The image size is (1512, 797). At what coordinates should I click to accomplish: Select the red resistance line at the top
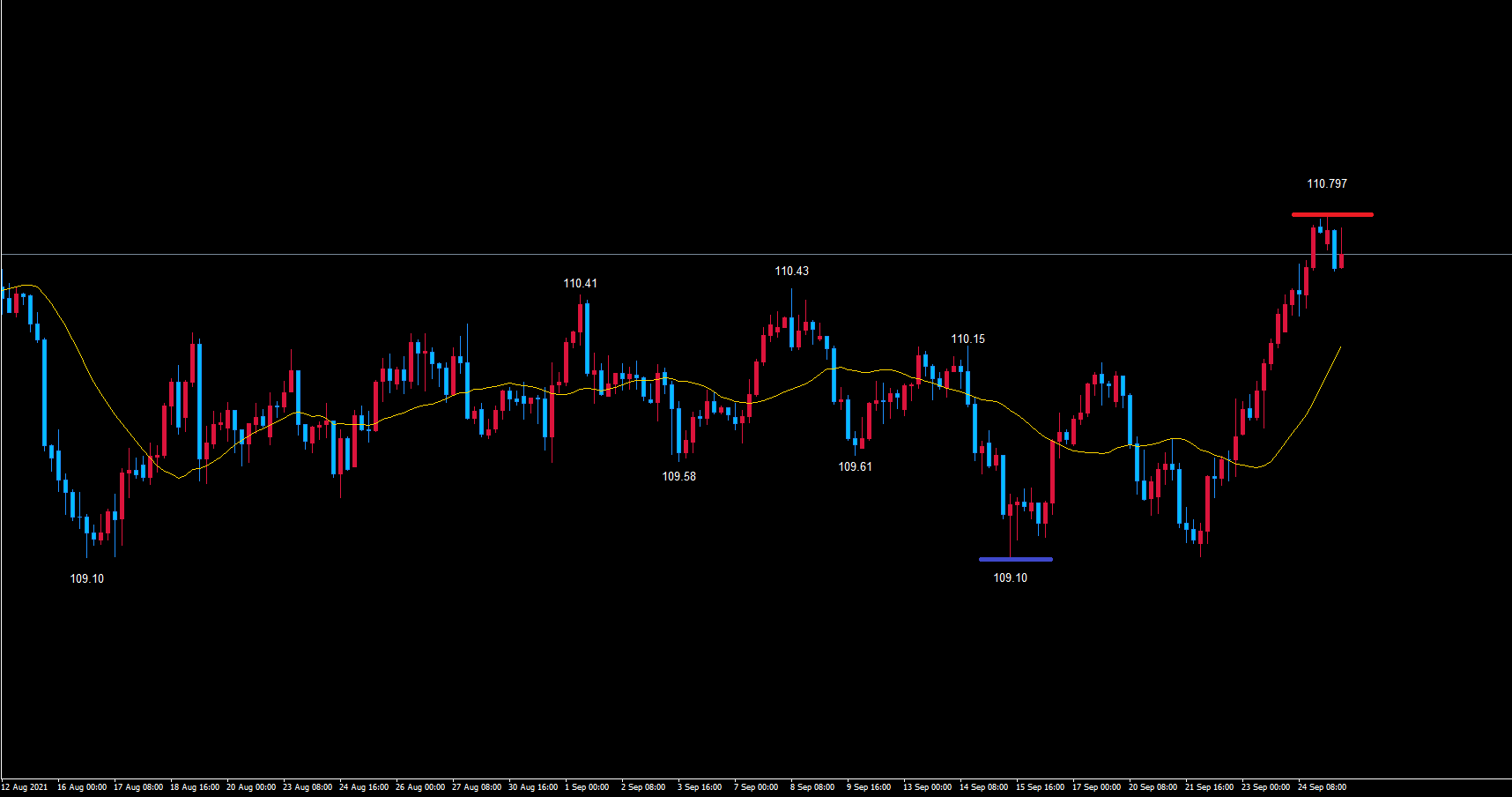pyautogui.click(x=1331, y=214)
